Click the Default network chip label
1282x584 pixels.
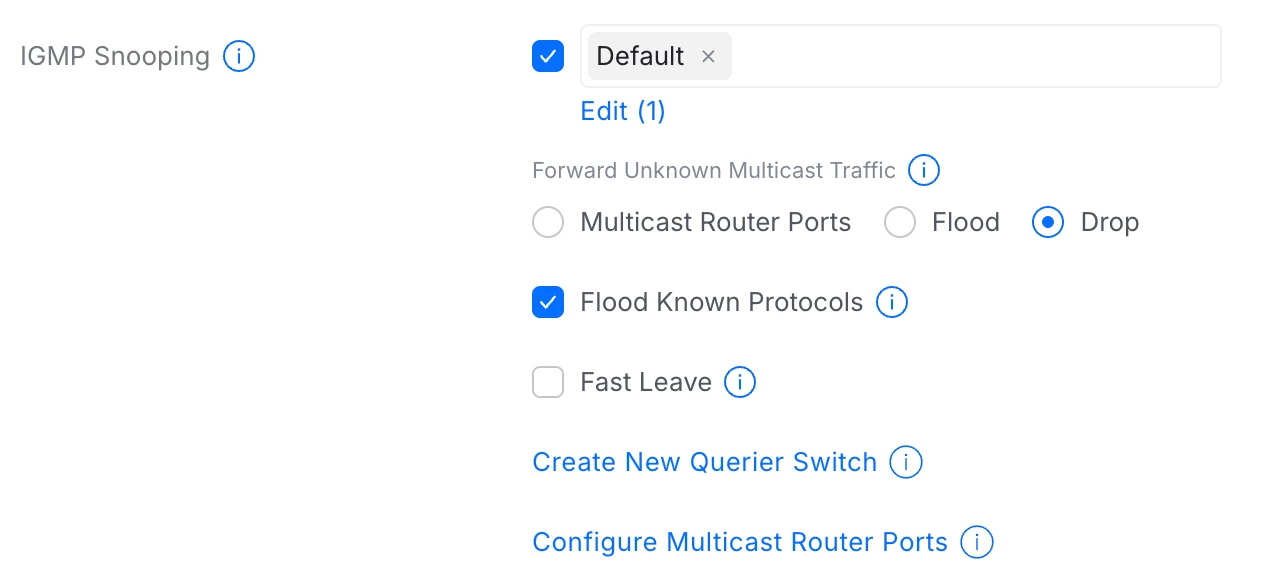click(x=640, y=56)
